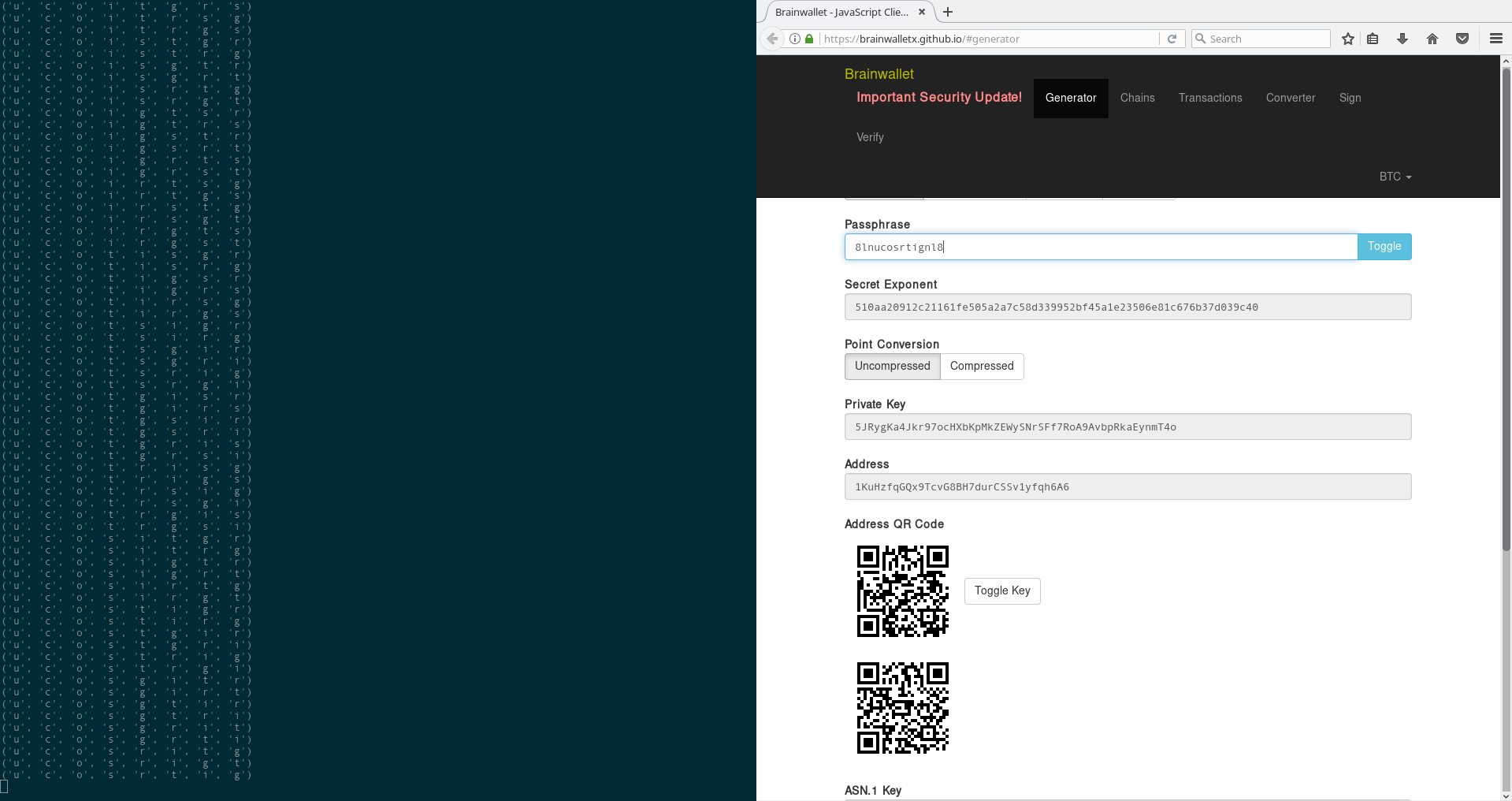Image resolution: width=1512 pixels, height=801 pixels.
Task: Click the green secure connection padlock
Action: tap(809, 39)
